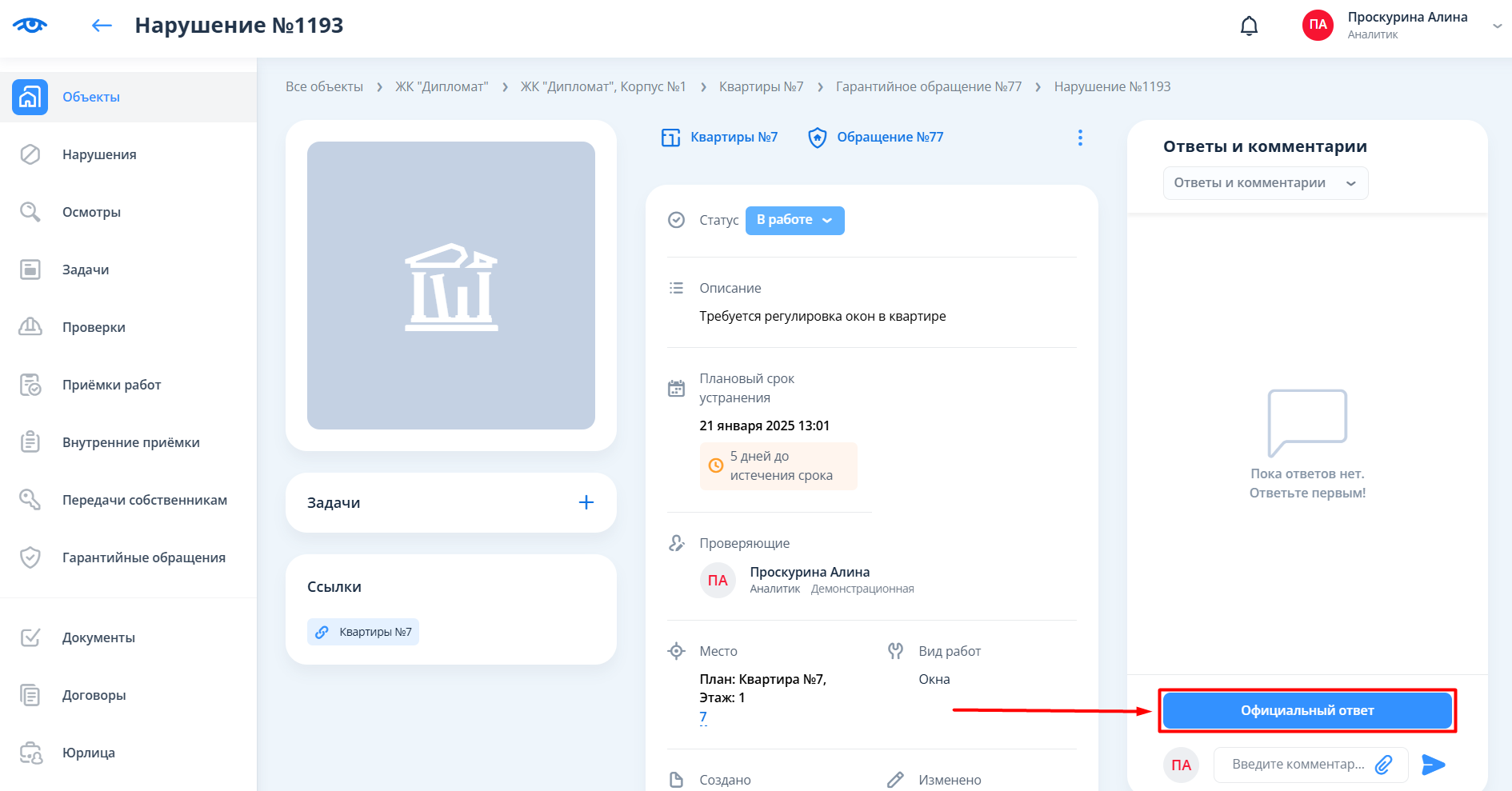
Task: Open the notifications bell
Action: pyautogui.click(x=1249, y=26)
